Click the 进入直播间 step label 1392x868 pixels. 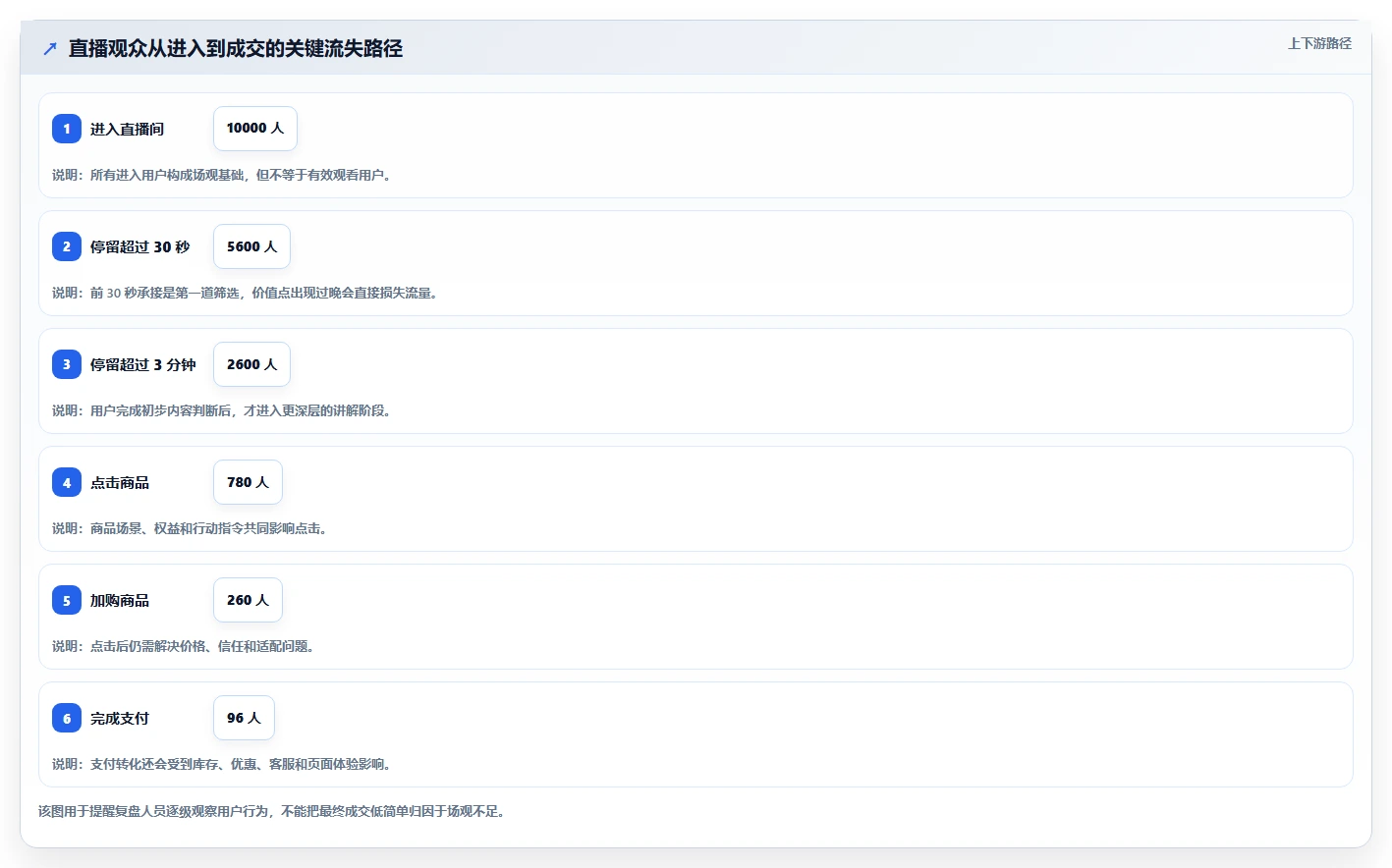128,129
